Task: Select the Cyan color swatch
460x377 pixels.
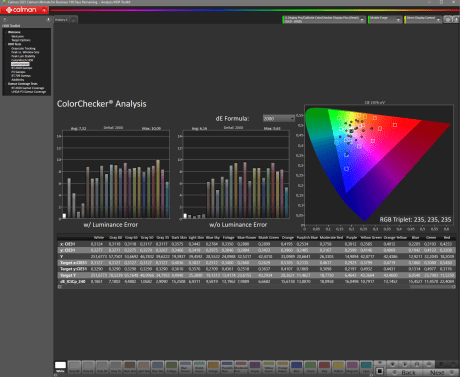Action: [x=366, y=367]
